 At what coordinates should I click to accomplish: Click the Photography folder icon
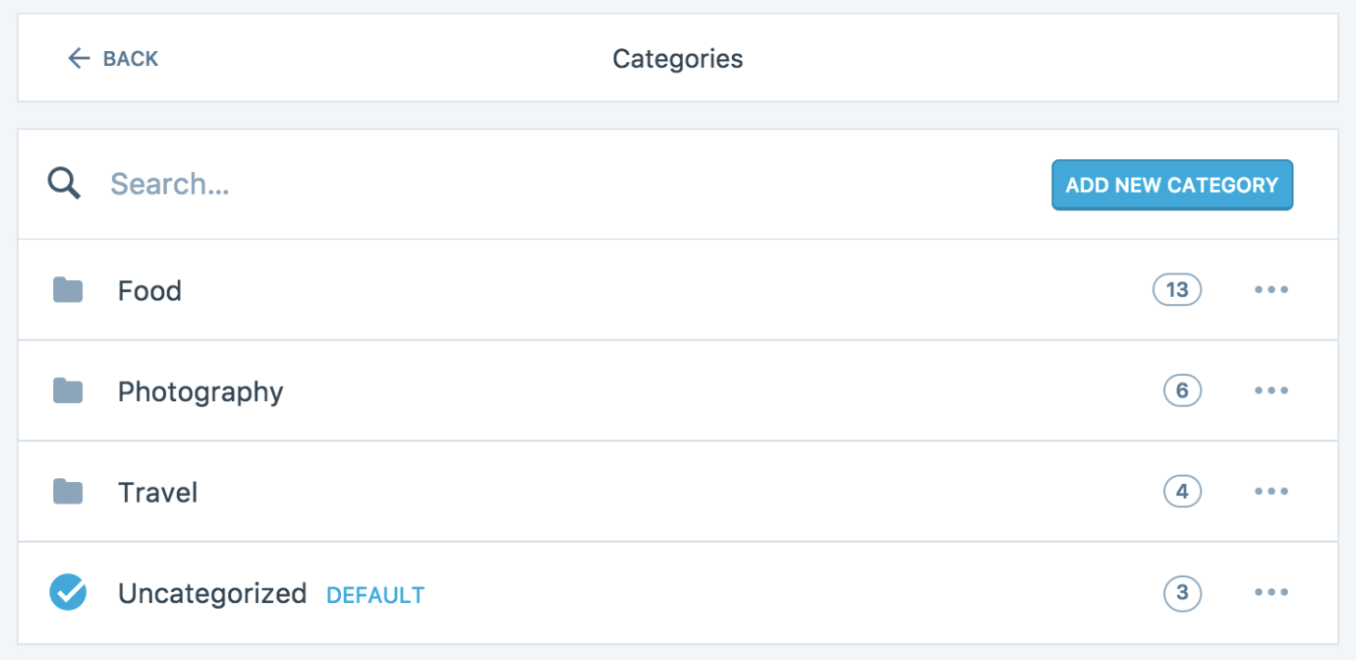point(68,390)
